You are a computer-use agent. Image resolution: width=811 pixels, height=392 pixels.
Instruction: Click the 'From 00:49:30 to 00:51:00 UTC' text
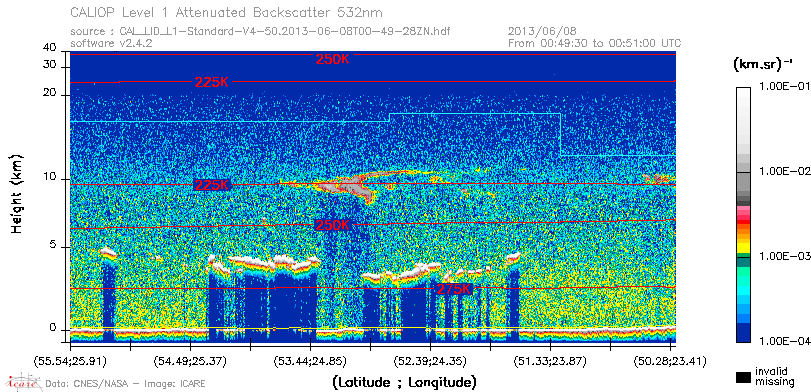[x=595, y=43]
